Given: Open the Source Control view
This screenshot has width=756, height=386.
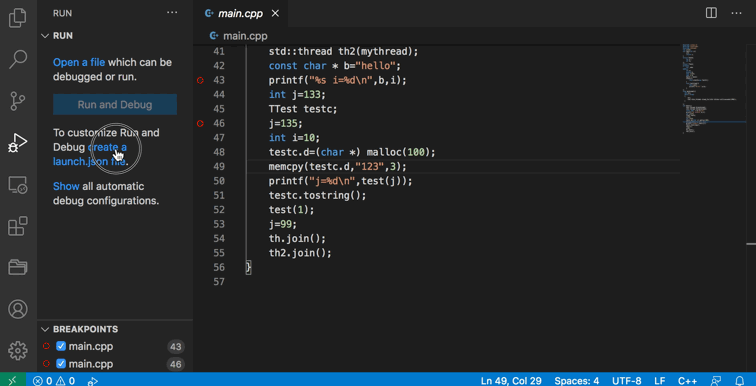Looking at the screenshot, I should coord(18,101).
